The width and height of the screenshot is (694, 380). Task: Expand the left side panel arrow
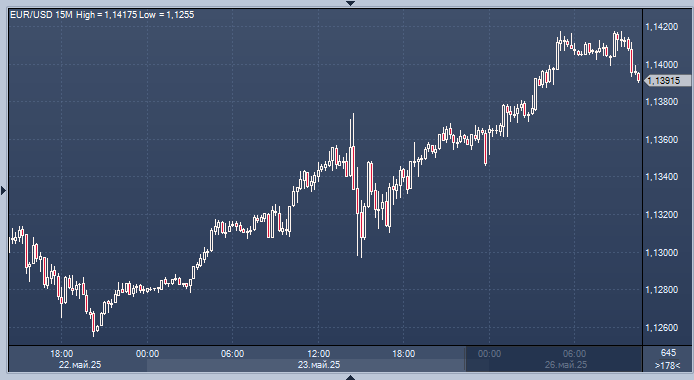tap(4, 191)
